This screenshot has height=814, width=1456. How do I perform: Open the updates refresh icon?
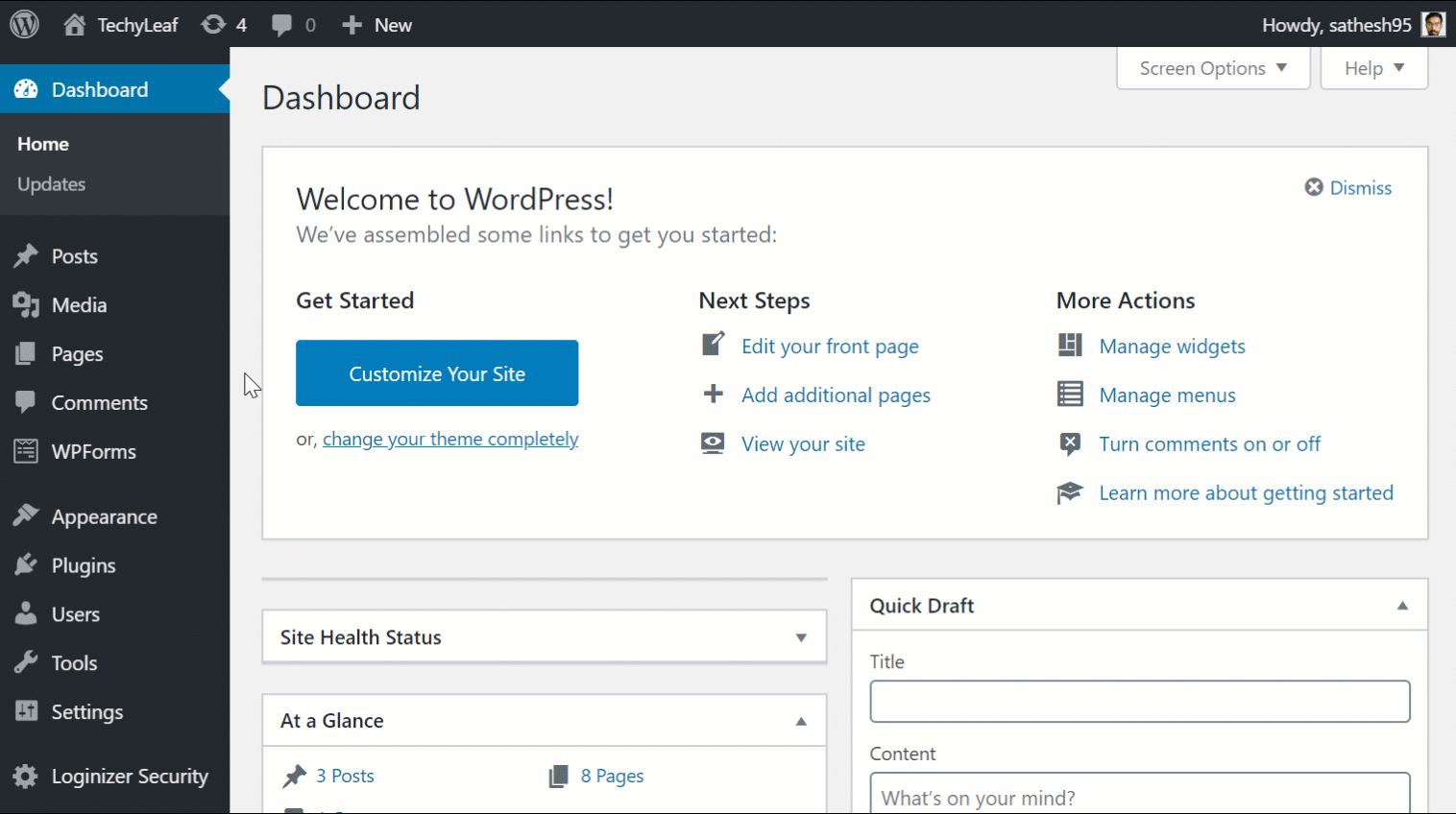click(213, 25)
